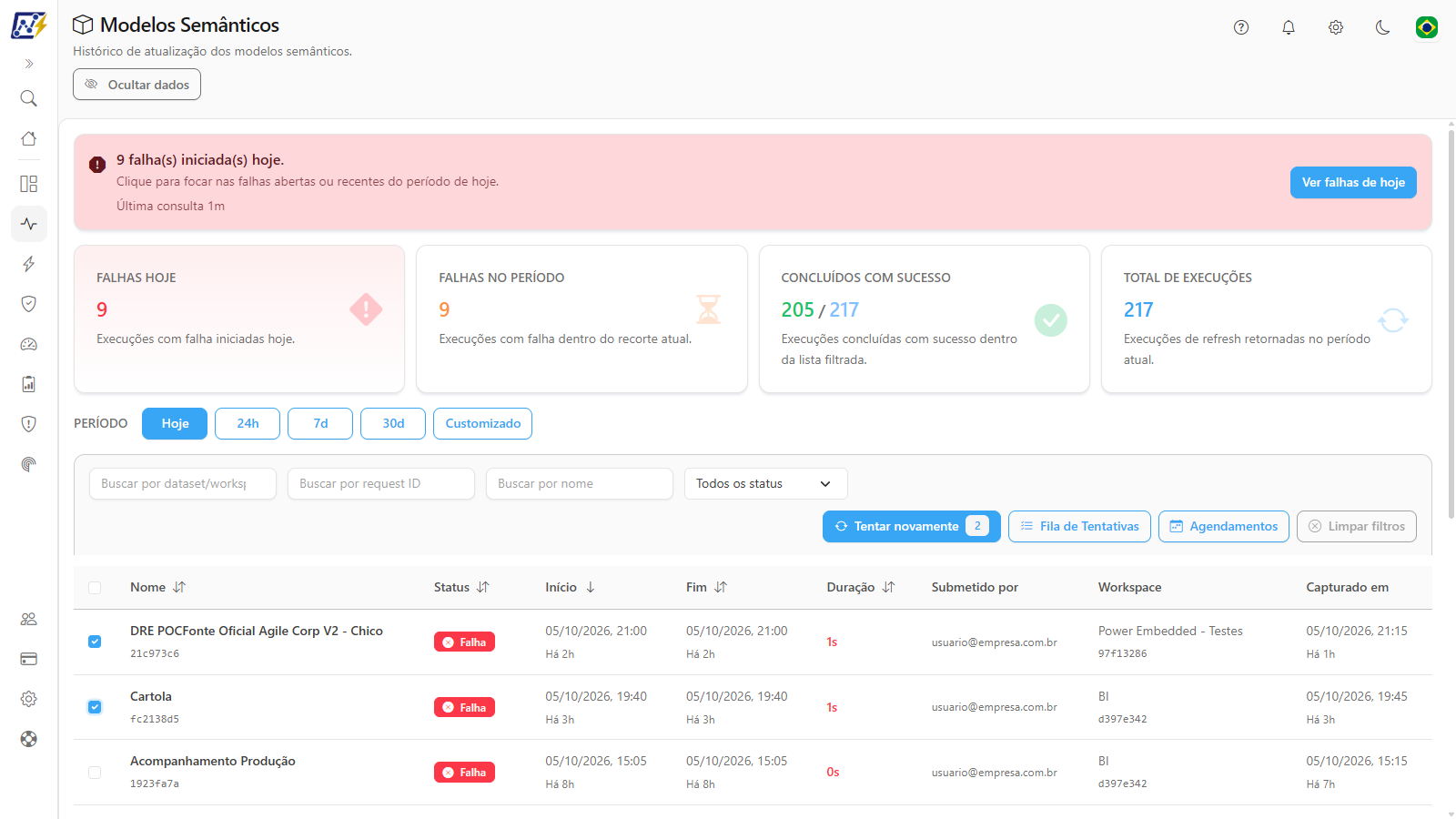Viewport: 1456px width, 819px height.
Task: Toggle dark mode with the moon icon
Action: click(x=1383, y=27)
